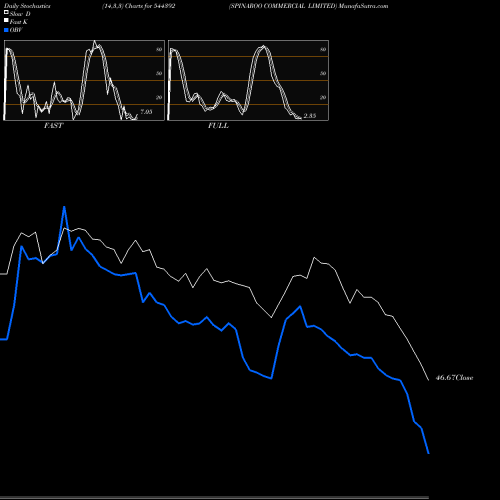
Task: Click the Slow D legend swatch
Action: point(6,12)
